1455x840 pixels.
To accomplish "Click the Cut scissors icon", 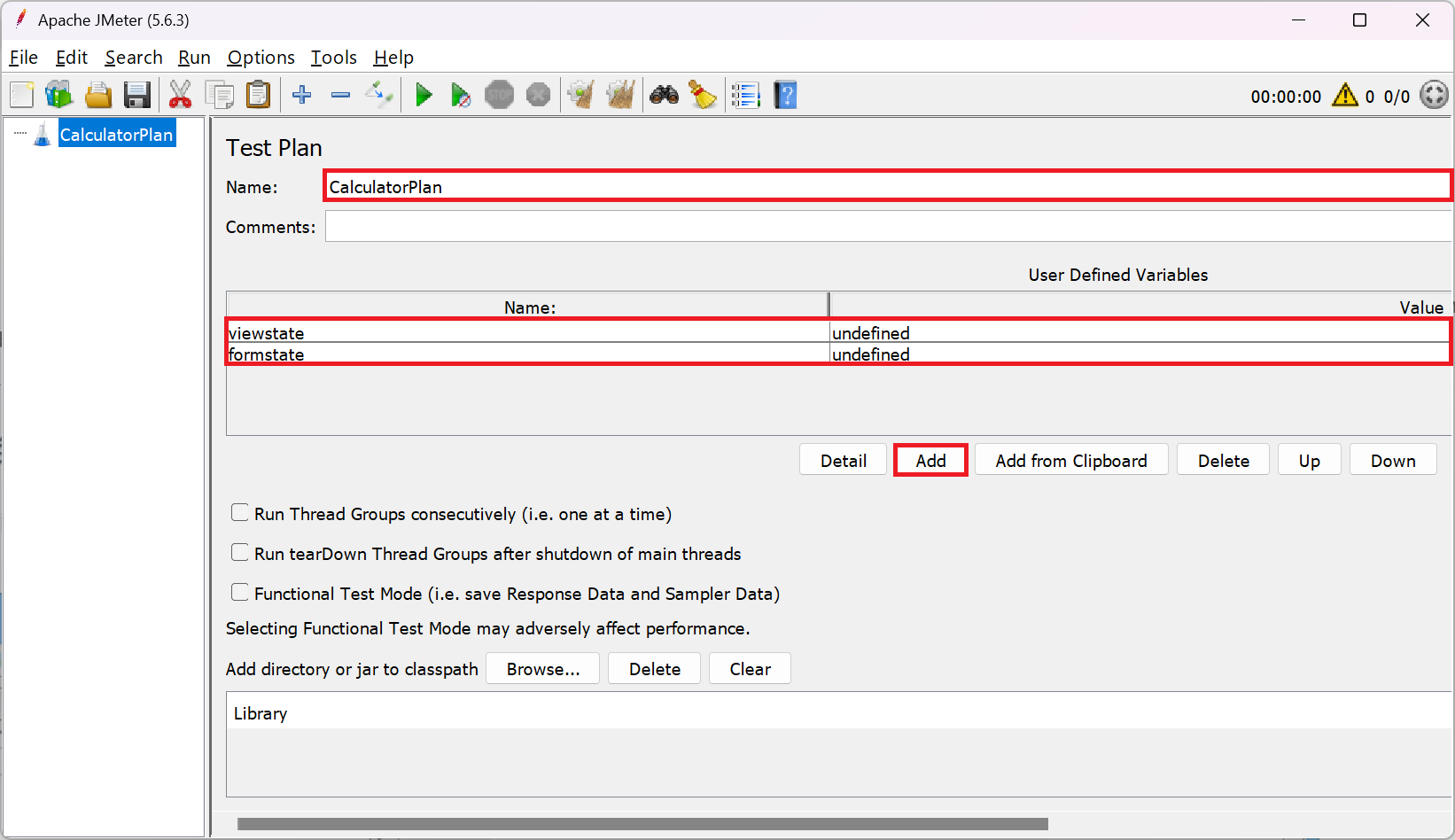I will pyautogui.click(x=180, y=95).
